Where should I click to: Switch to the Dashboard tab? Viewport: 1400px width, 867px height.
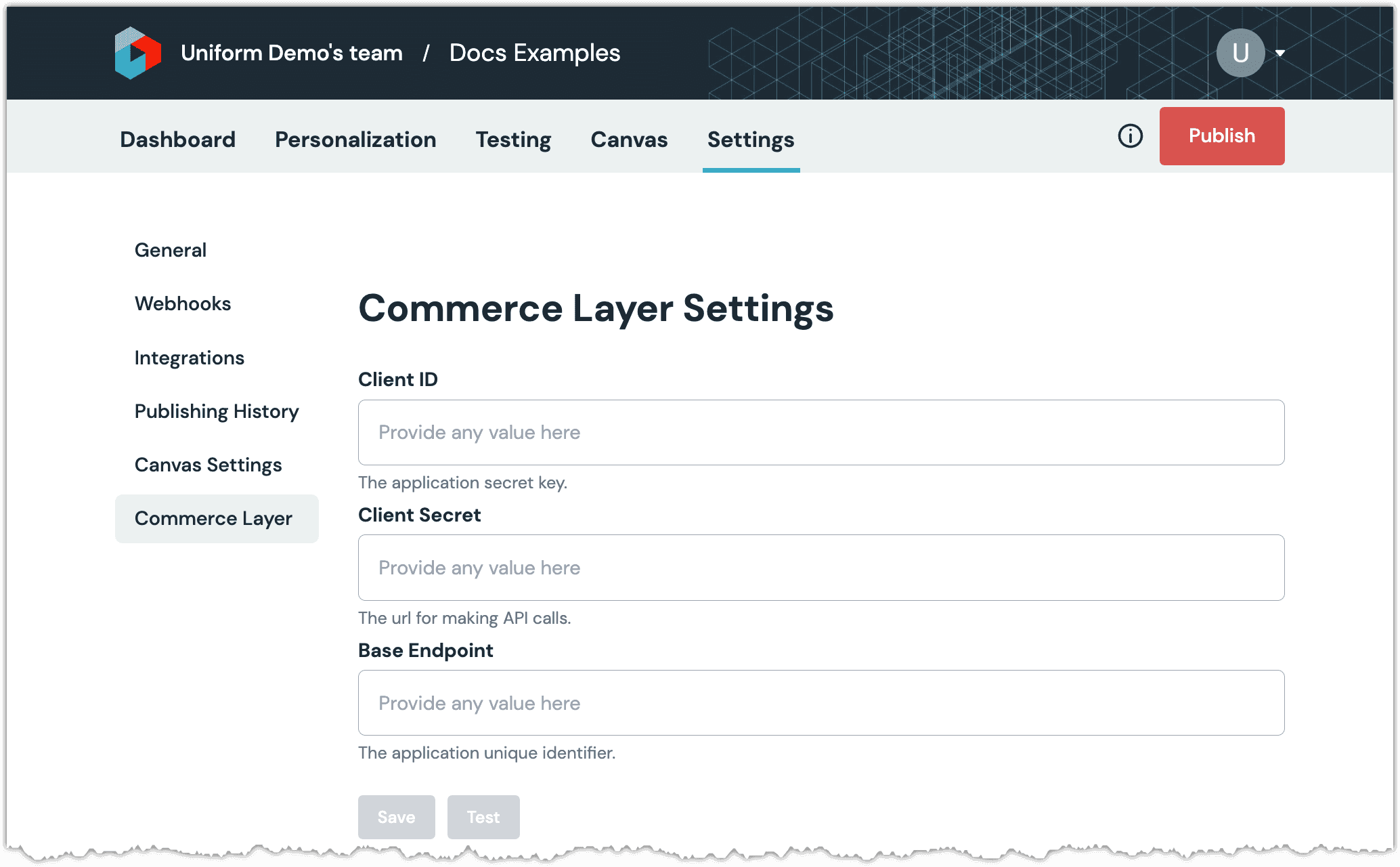178,140
